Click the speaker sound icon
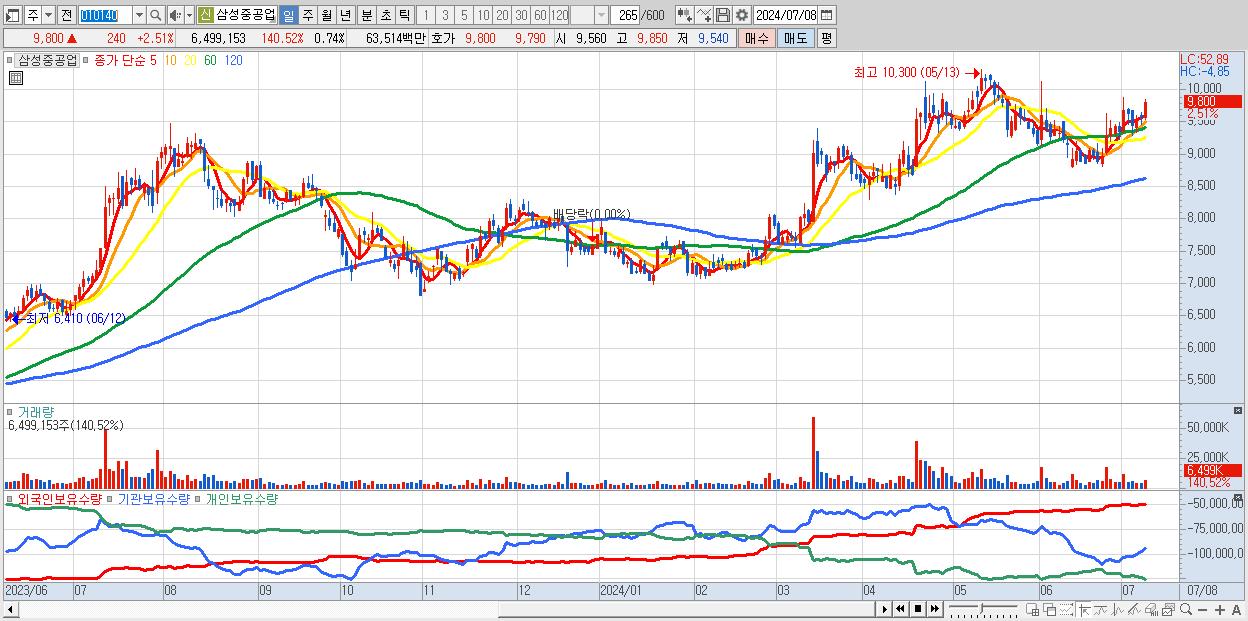The image size is (1248, 621). coord(175,15)
